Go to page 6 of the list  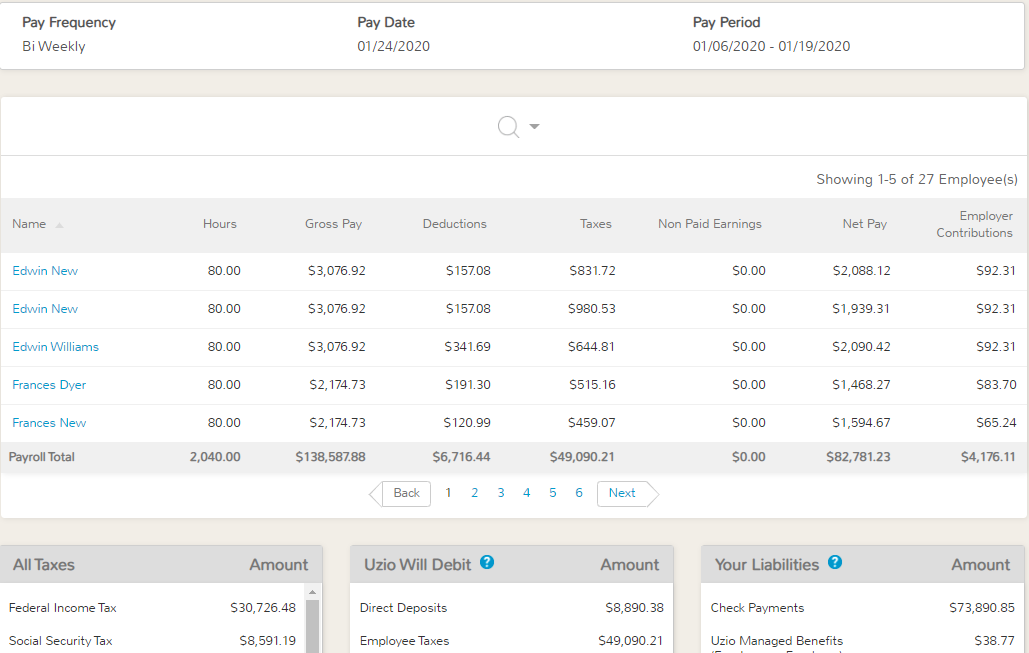pos(579,493)
